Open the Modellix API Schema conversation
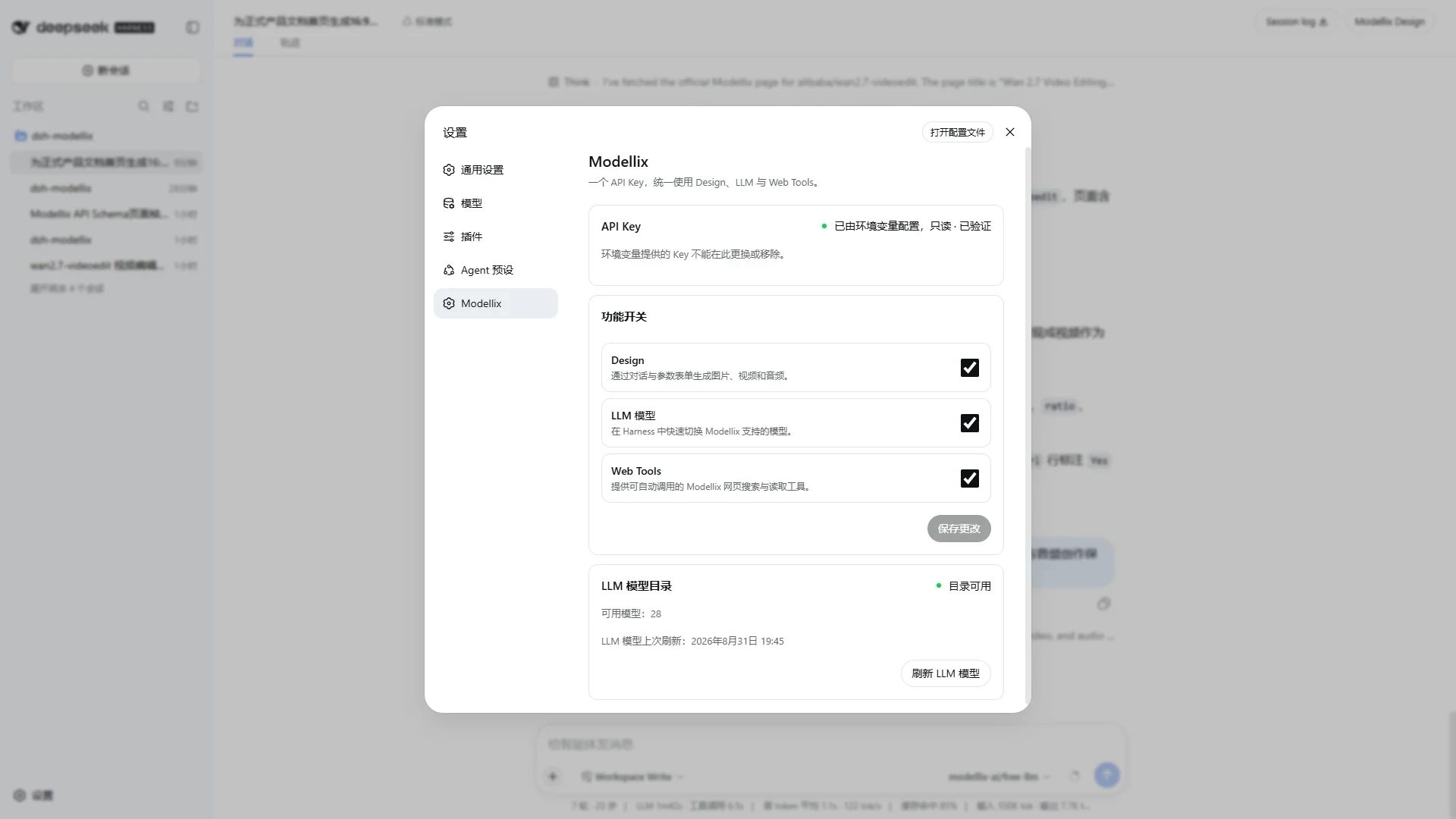 106,214
